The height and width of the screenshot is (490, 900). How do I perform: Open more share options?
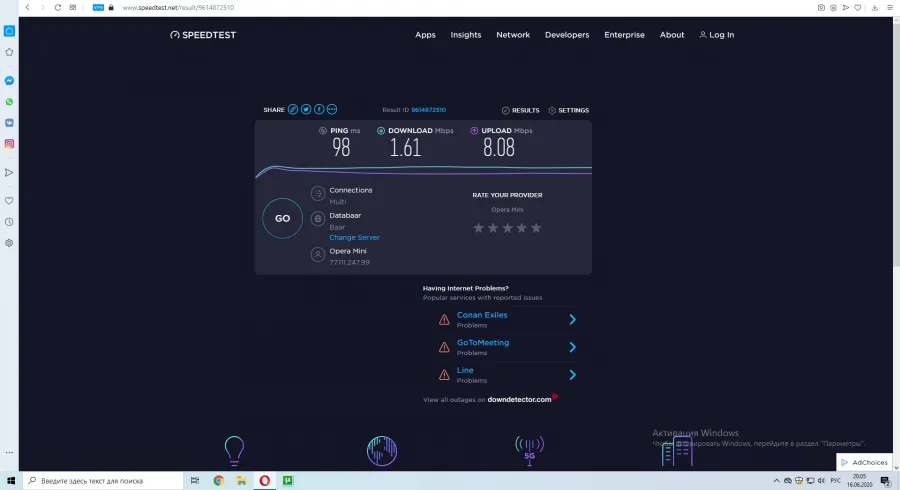point(332,110)
